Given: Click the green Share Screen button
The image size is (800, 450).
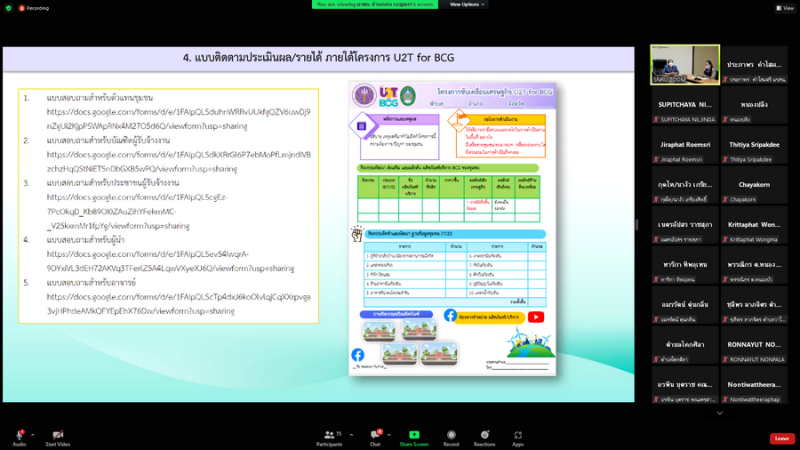Looking at the screenshot, I should click(414, 437).
